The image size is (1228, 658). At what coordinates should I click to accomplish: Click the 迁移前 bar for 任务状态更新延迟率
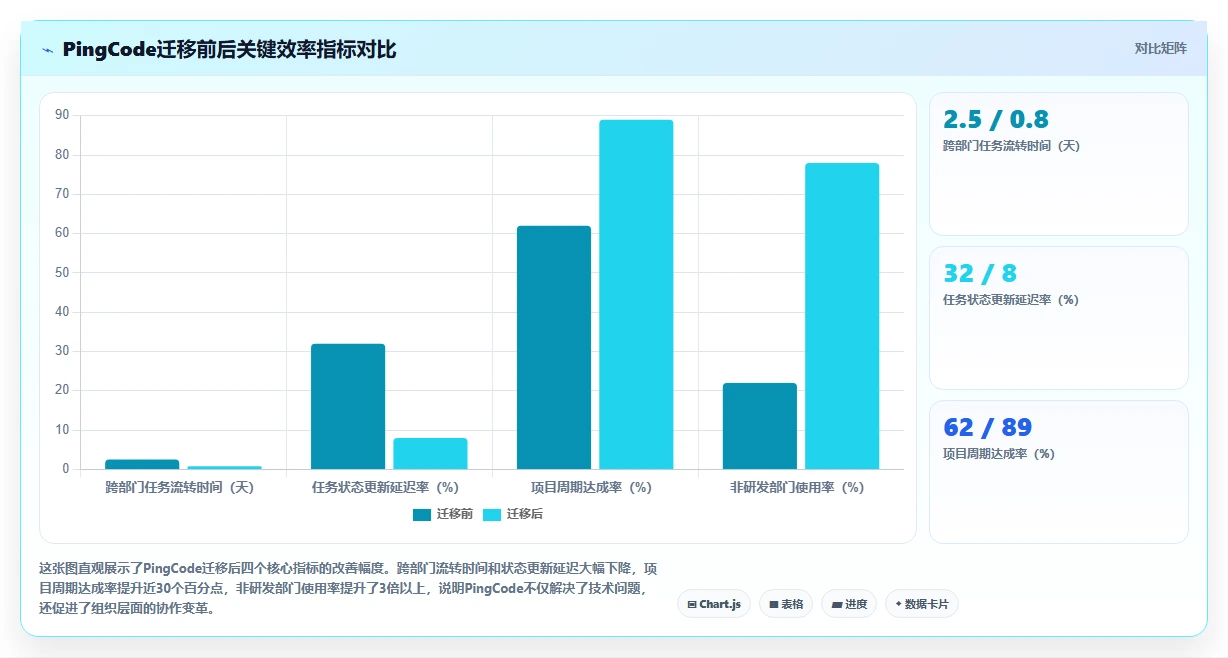(348, 406)
